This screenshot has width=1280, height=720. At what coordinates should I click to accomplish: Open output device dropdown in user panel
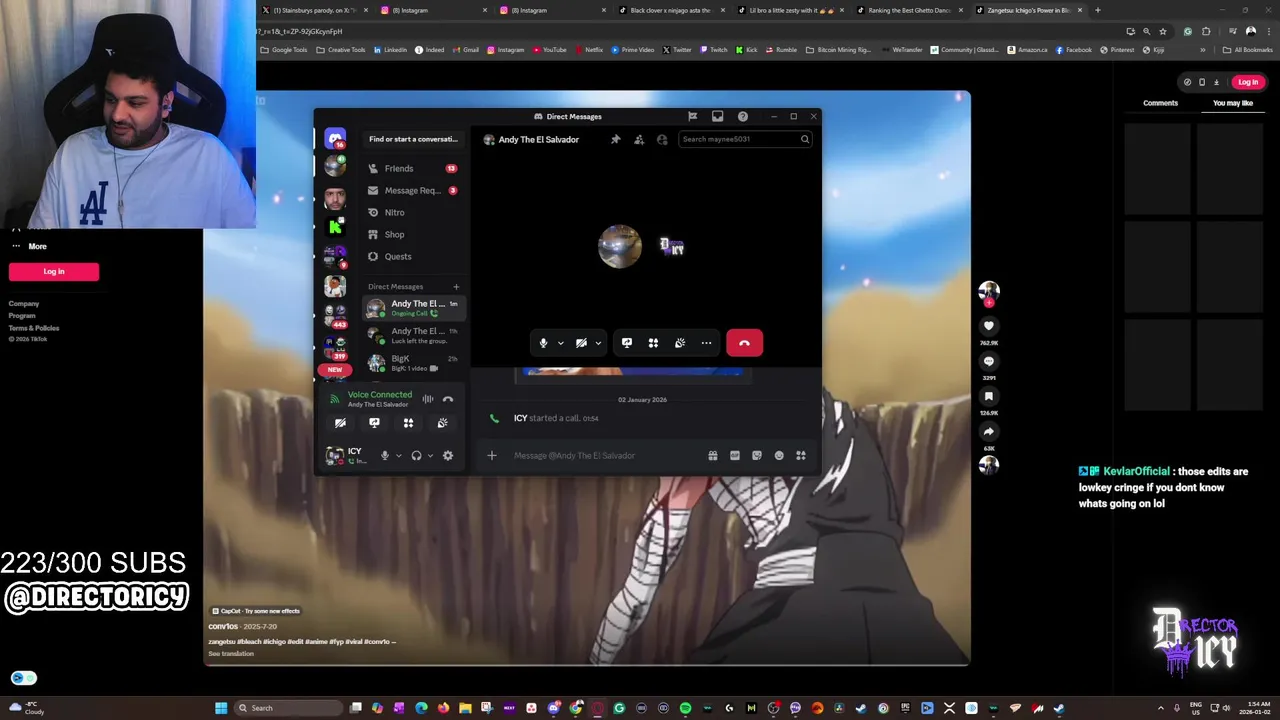tap(430, 456)
